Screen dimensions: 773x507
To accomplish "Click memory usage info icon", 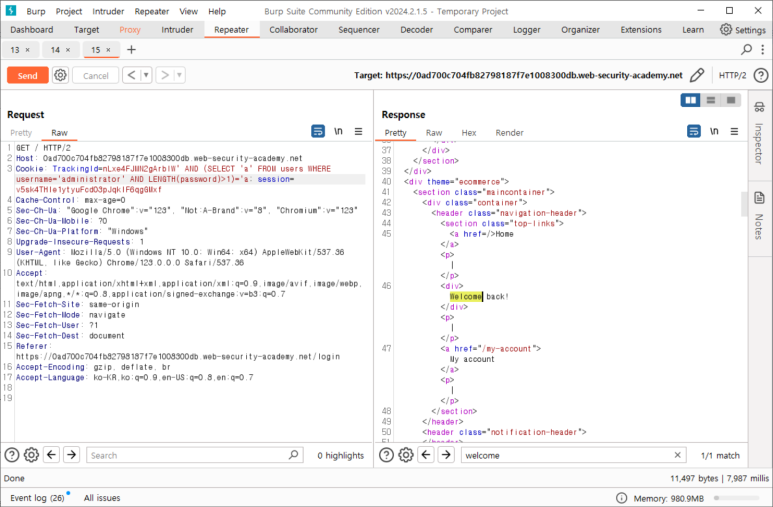I will point(622,498).
